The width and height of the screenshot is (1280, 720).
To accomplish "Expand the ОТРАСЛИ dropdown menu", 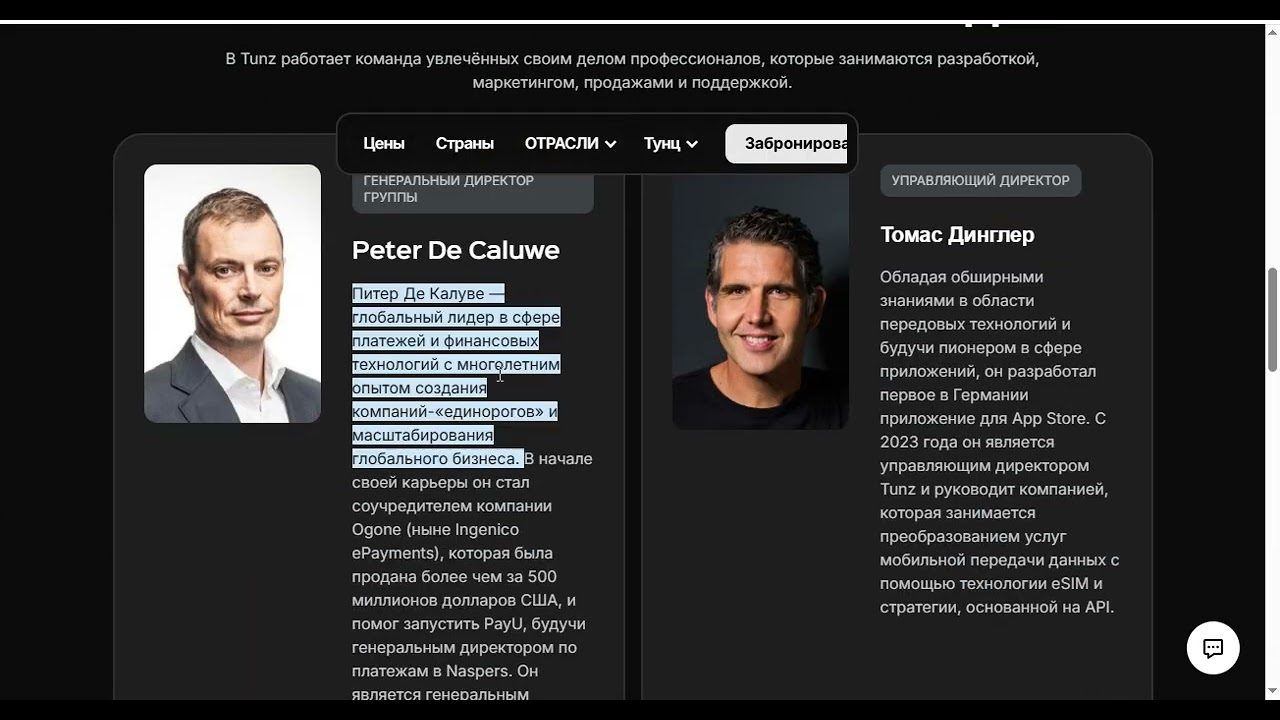I will pyautogui.click(x=570, y=143).
